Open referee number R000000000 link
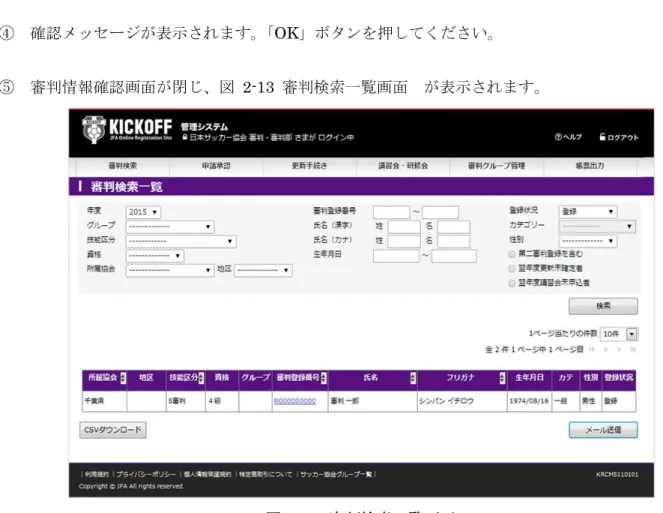This screenshot has height=513, width=663. pyautogui.click(x=295, y=401)
